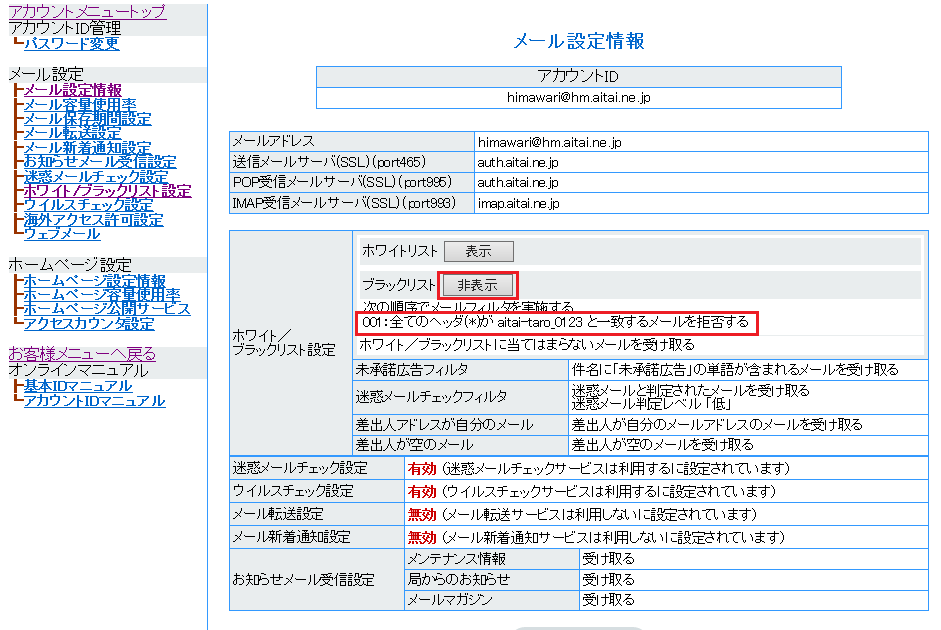
Task: Open the メール転送設定 page
Action: click(x=72, y=133)
